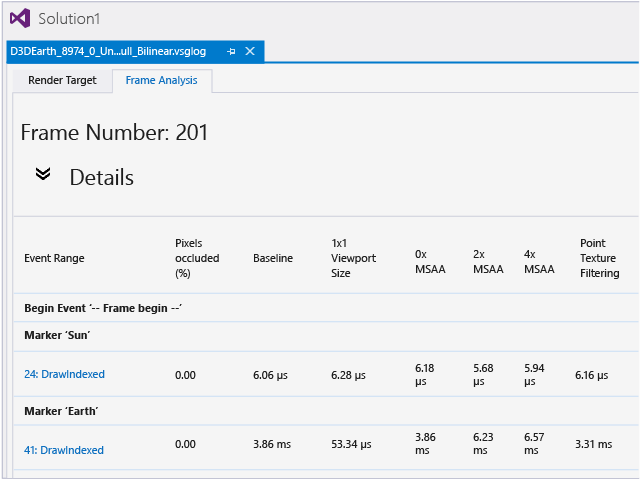Close the D3DEarth vsglog document tab
This screenshot has width=640, height=480.
(250, 51)
